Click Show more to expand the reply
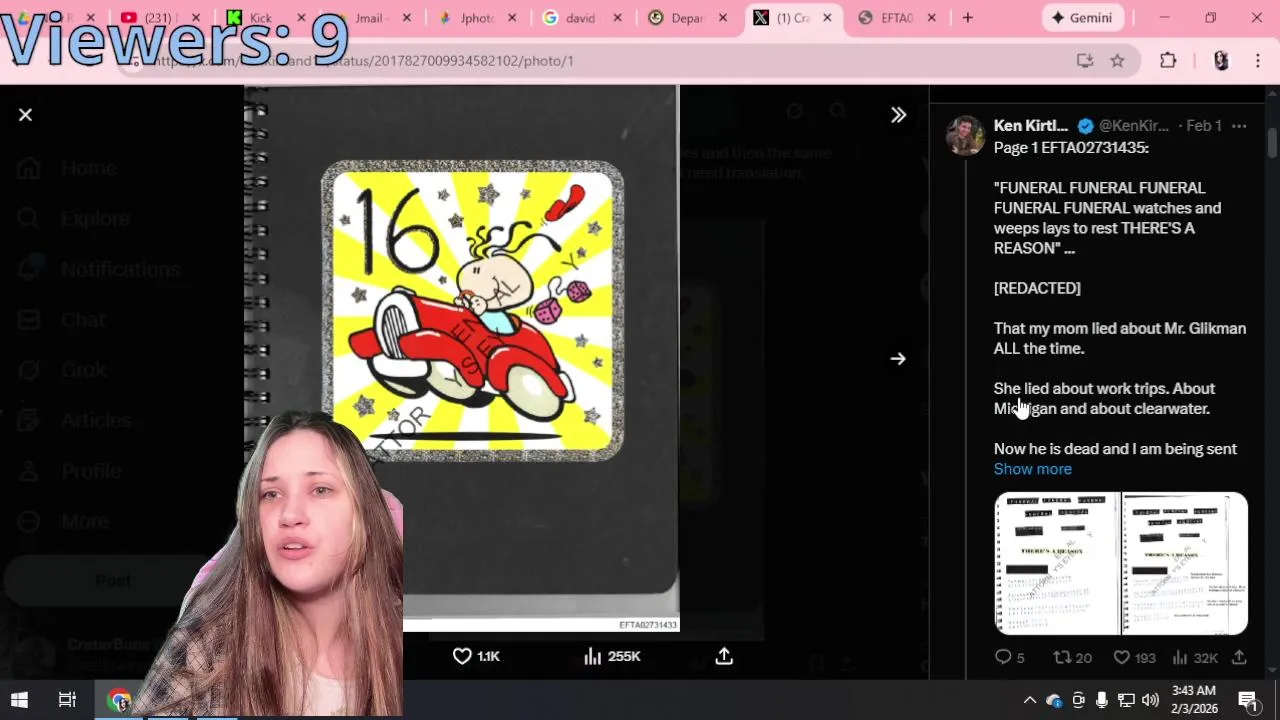Image resolution: width=1280 pixels, height=720 pixels. pyautogui.click(x=1032, y=469)
